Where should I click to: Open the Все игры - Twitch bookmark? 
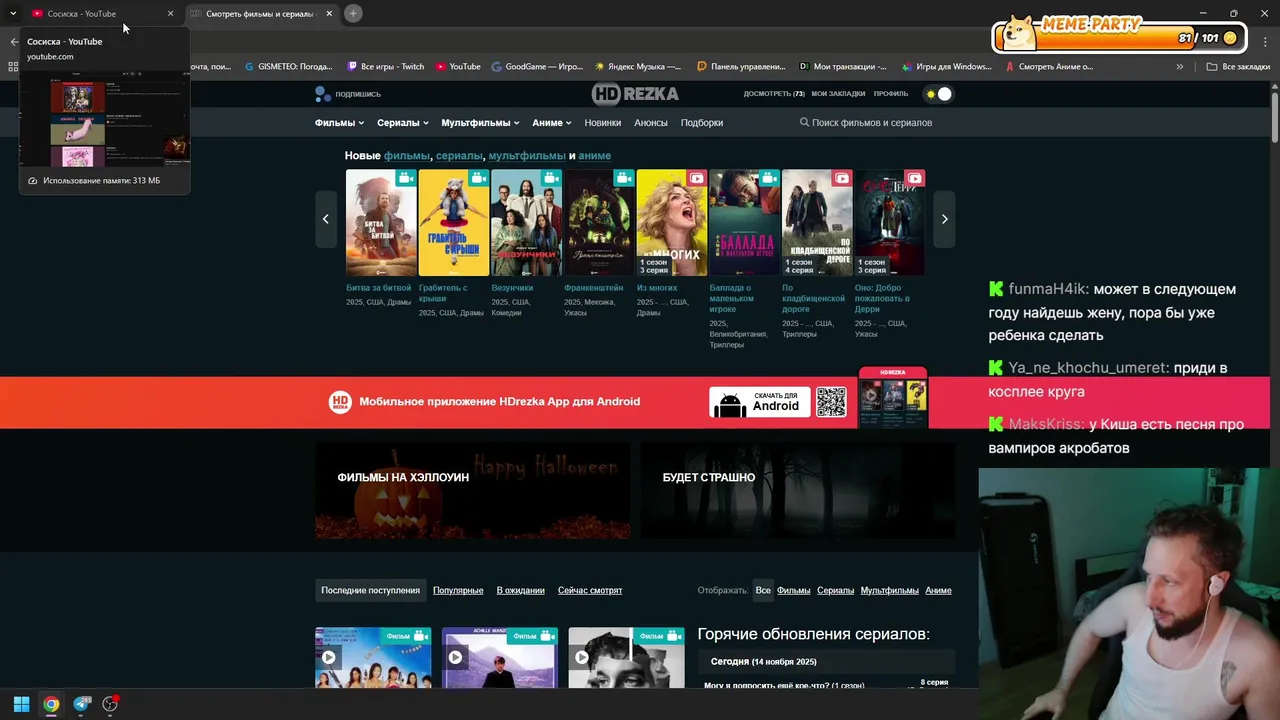[386, 67]
